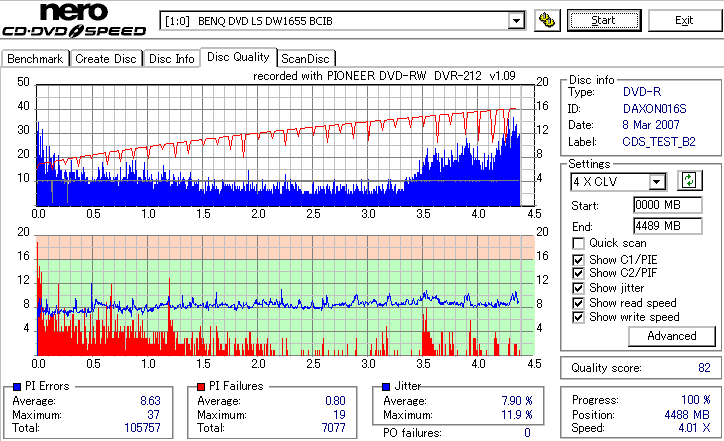Image resolution: width=724 pixels, height=441 pixels.
Task: Click the Jitter average 7.90 %
Action: [x=517, y=400]
